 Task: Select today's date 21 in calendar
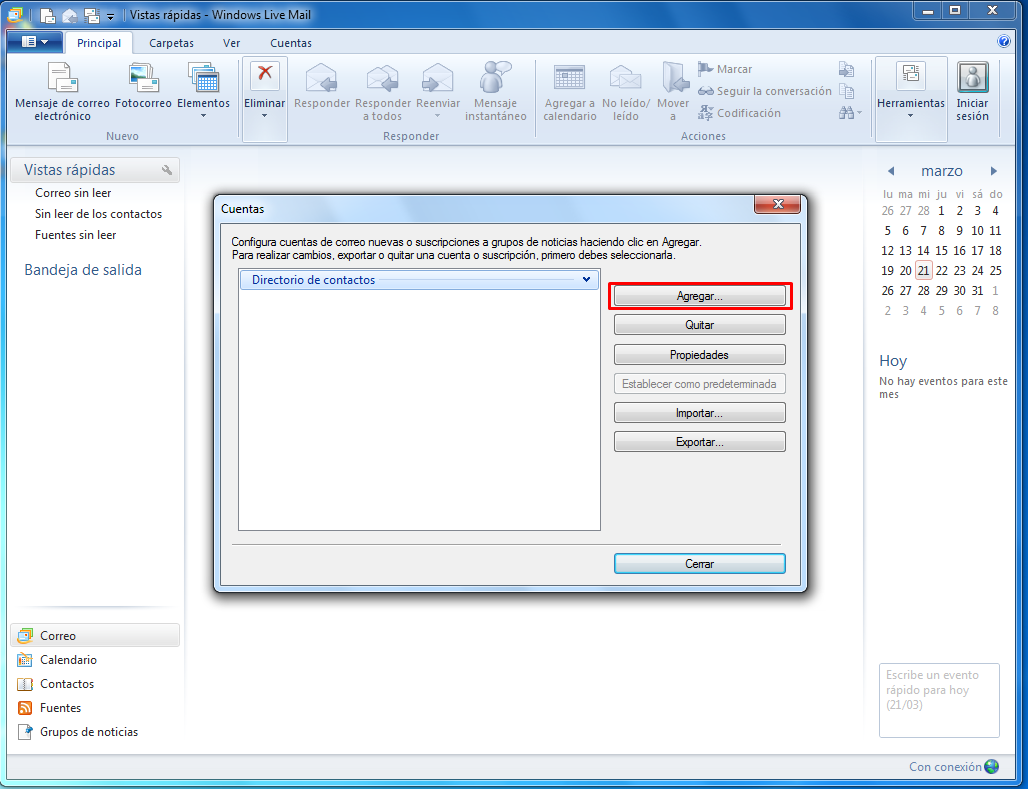[x=923, y=270]
